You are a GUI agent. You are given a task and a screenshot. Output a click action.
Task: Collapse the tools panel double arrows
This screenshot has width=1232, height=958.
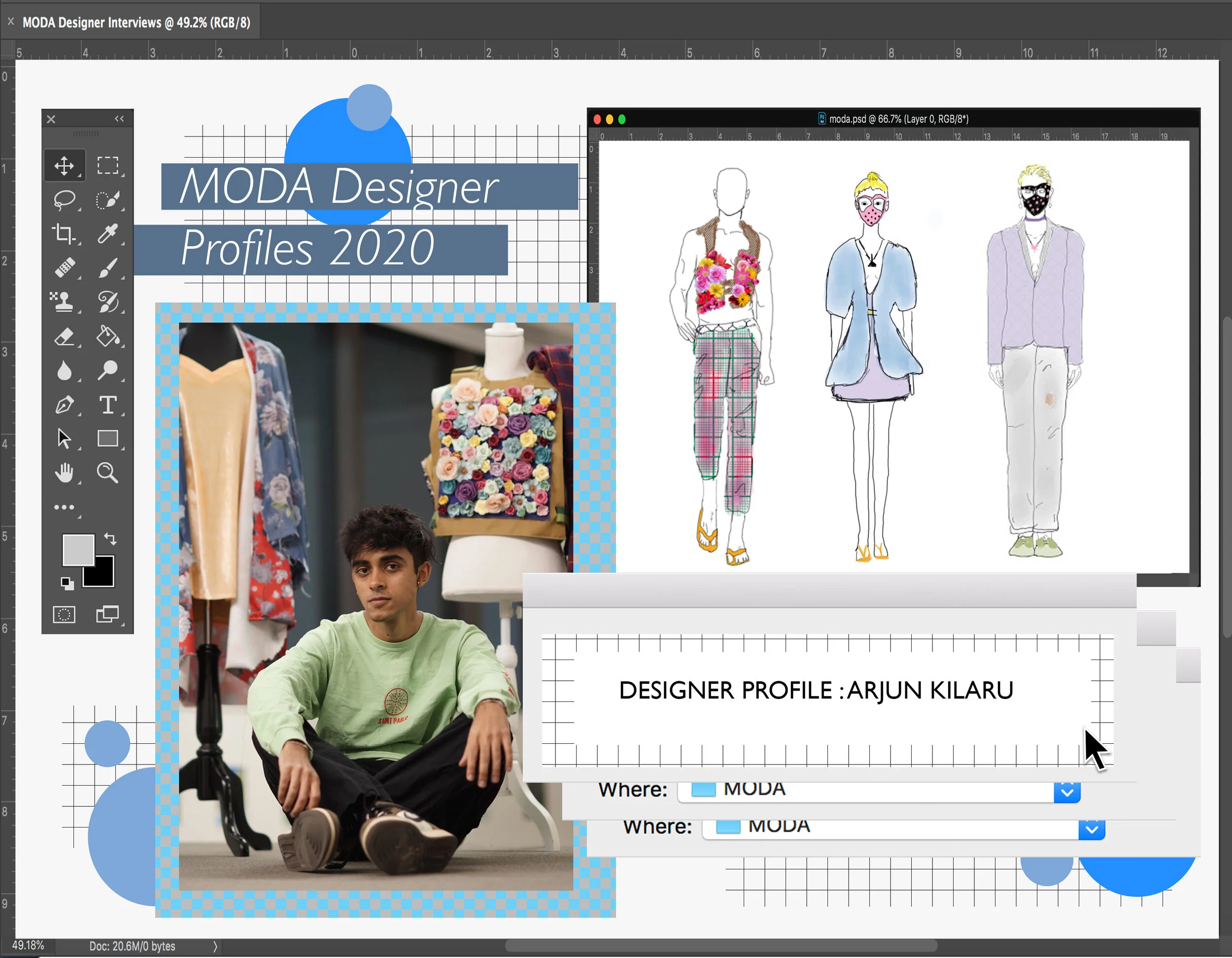[x=119, y=118]
